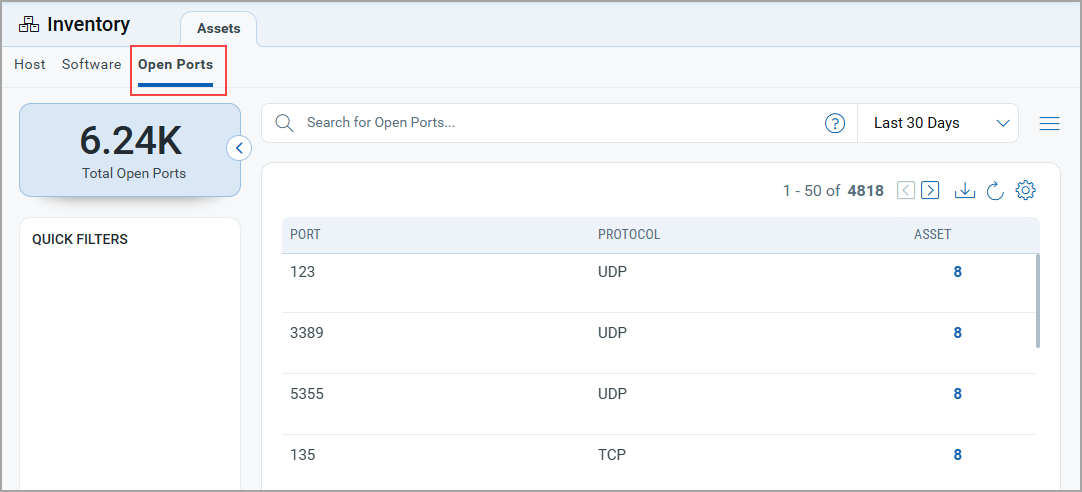Go to next page of results
1082x492 pixels.
[930, 190]
